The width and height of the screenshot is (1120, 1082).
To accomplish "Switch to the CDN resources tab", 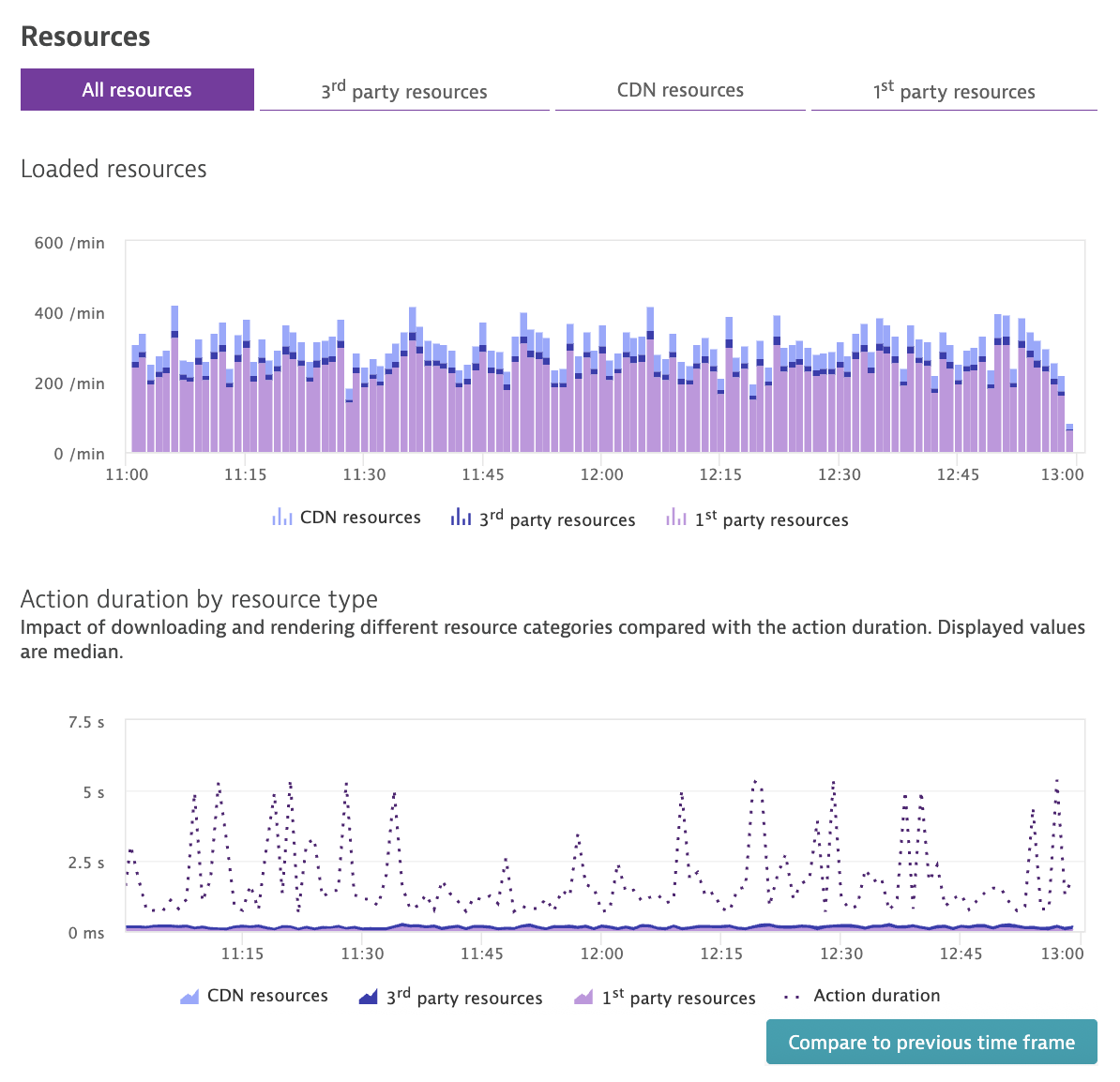I will [680, 90].
